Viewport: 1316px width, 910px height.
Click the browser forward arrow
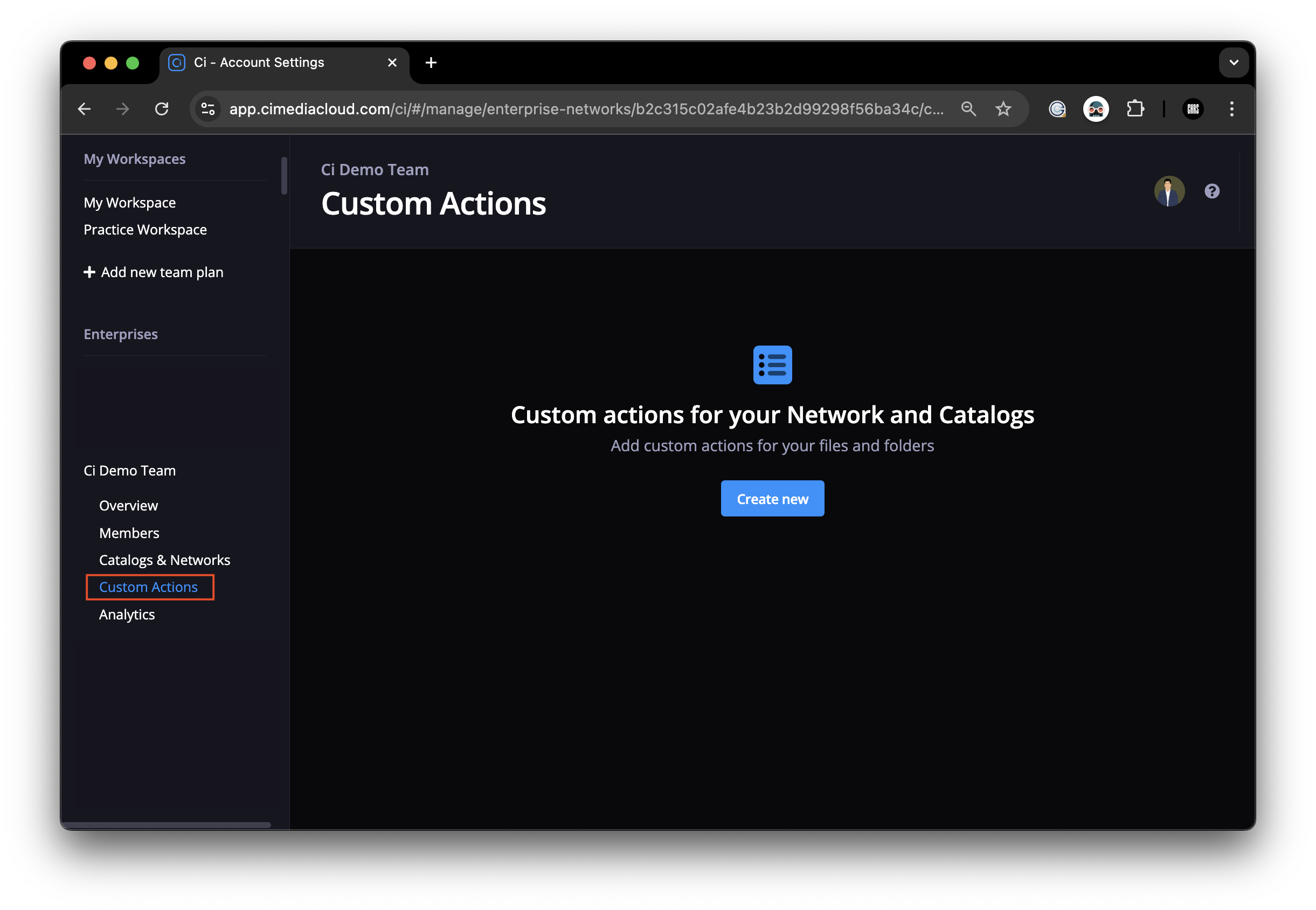[122, 109]
